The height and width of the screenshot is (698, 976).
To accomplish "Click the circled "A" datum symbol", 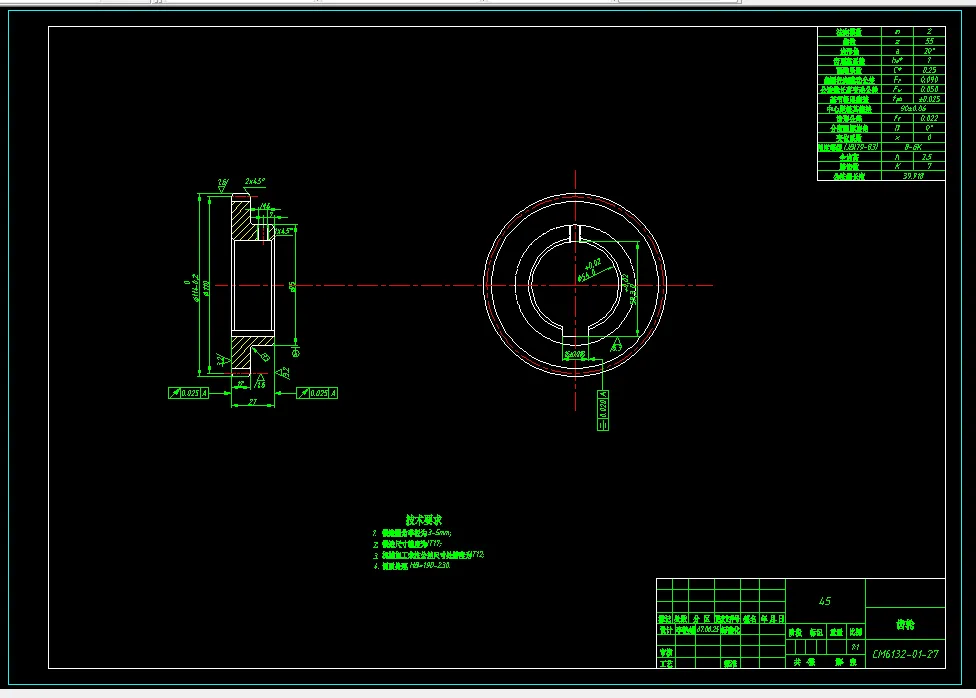I will 296,353.
